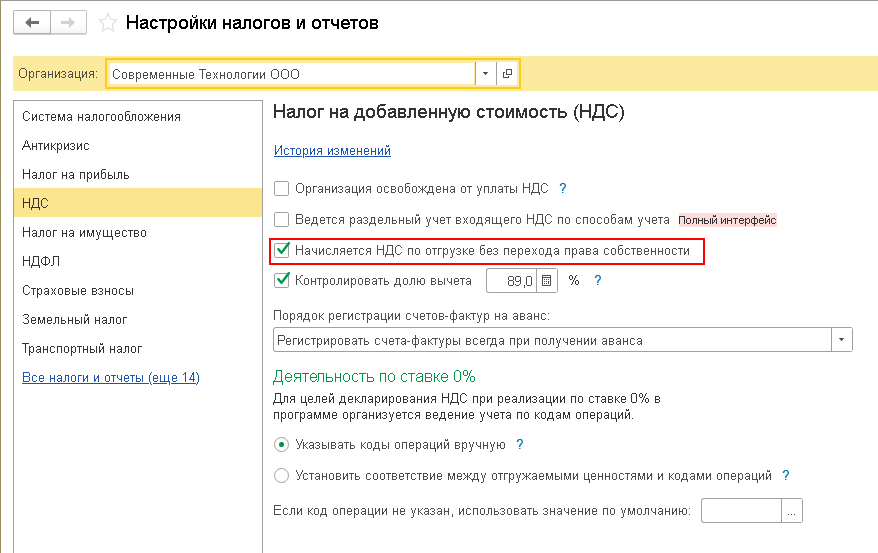Expand advance invoice registration order dropdown
Image resolution: width=878 pixels, height=553 pixels.
[x=842, y=341]
